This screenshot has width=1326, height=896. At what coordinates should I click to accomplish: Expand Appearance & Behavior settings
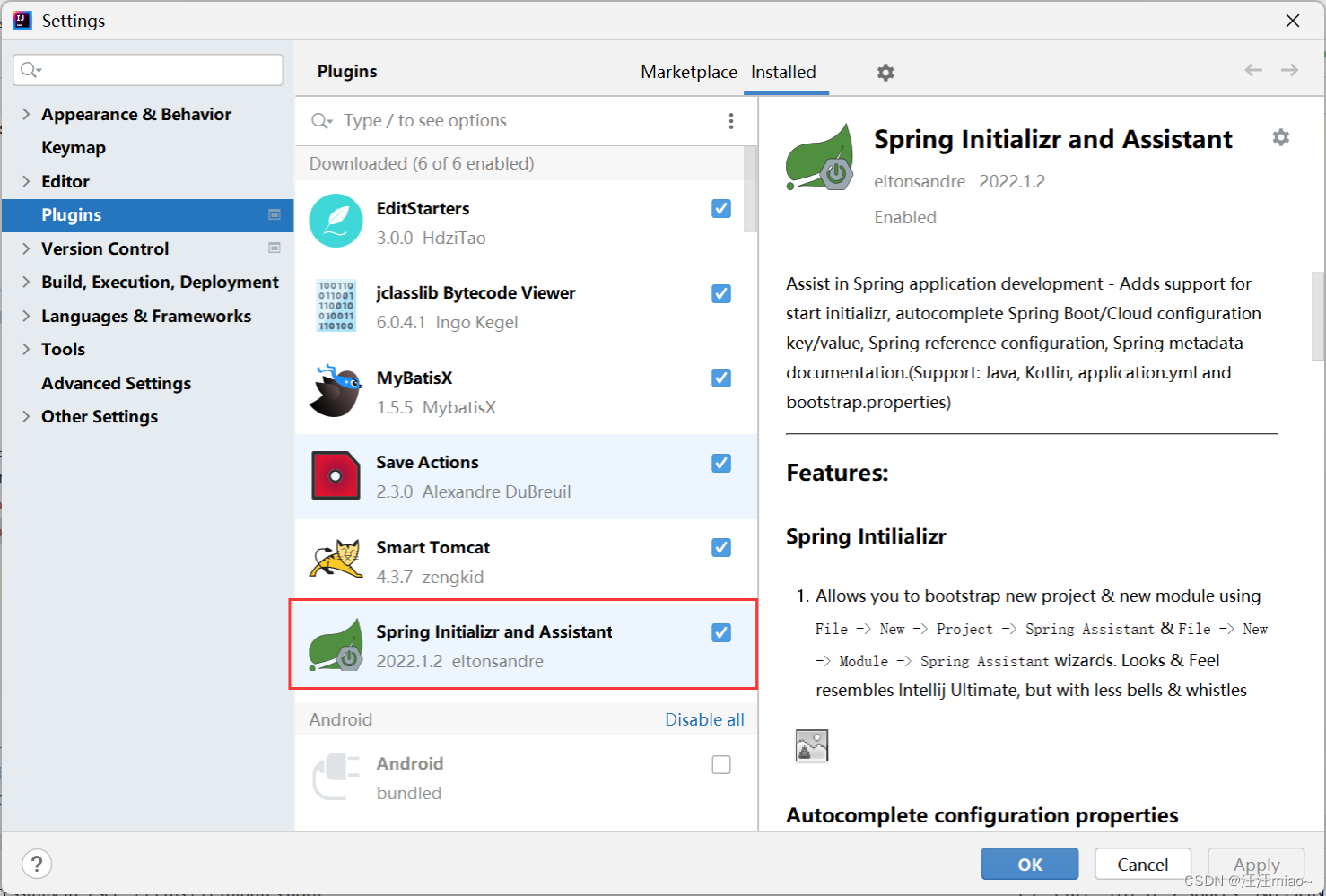[26, 114]
